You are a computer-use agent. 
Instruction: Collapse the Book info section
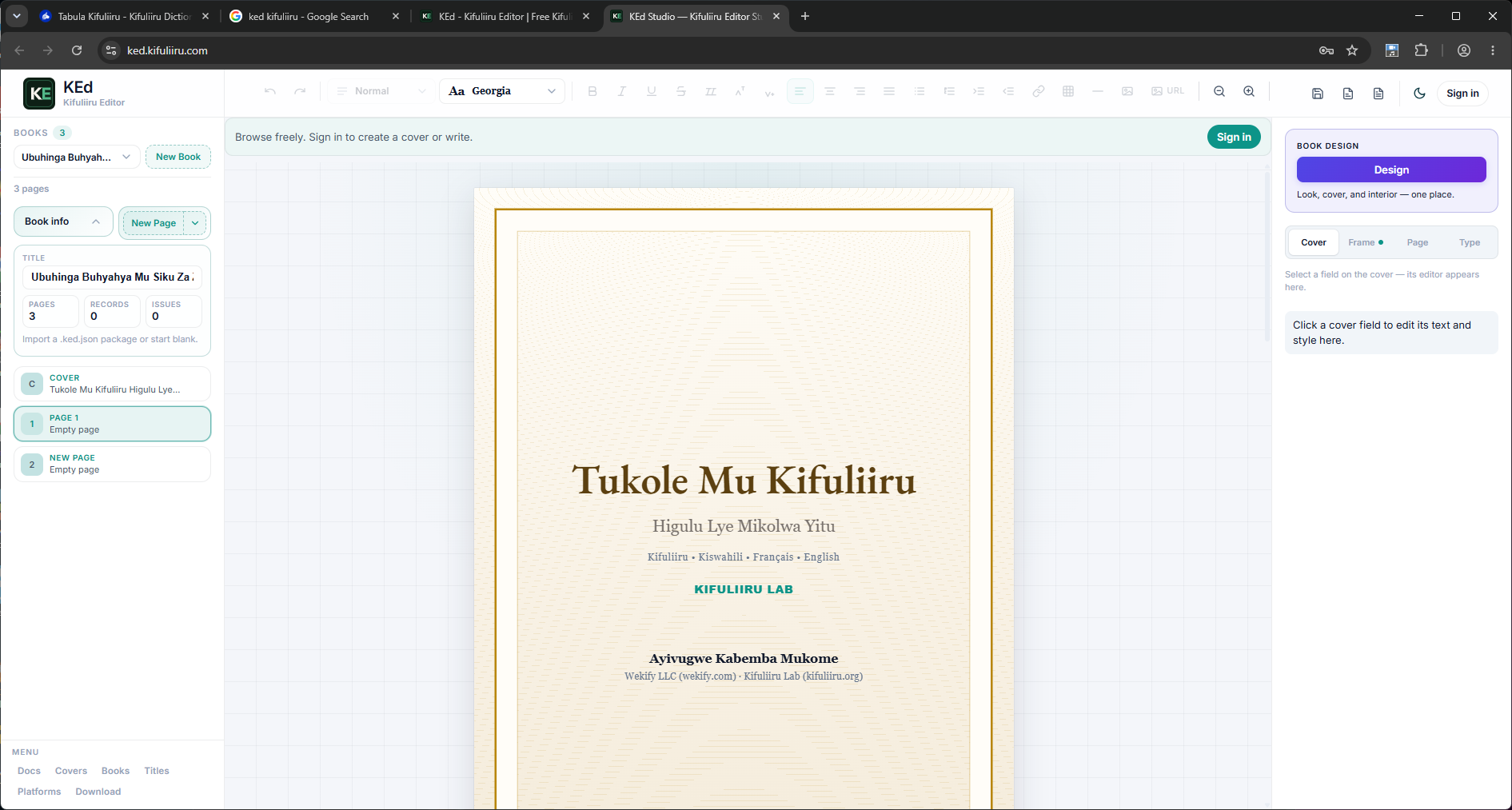63,221
